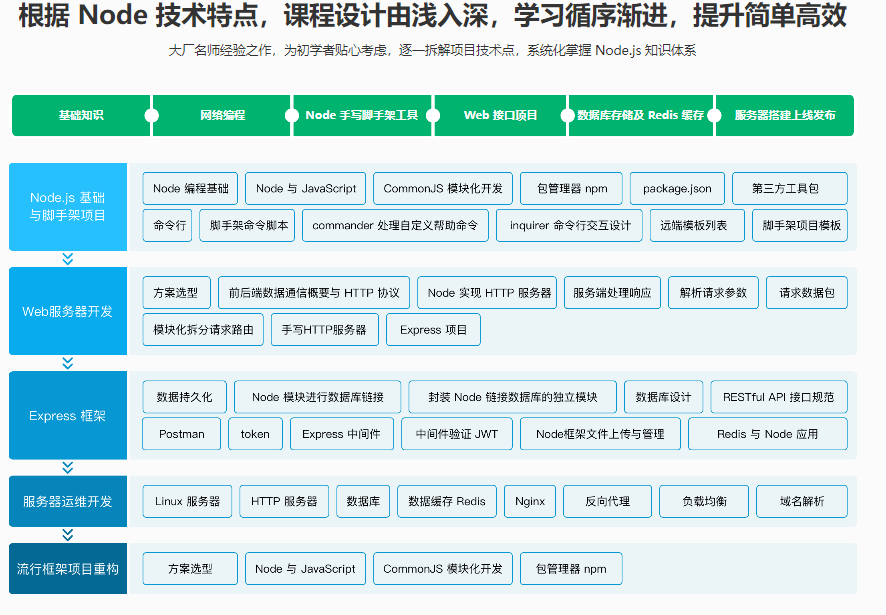Screen dimensions: 886x615
Task: Select the Express 框架 category block
Action: point(67,416)
